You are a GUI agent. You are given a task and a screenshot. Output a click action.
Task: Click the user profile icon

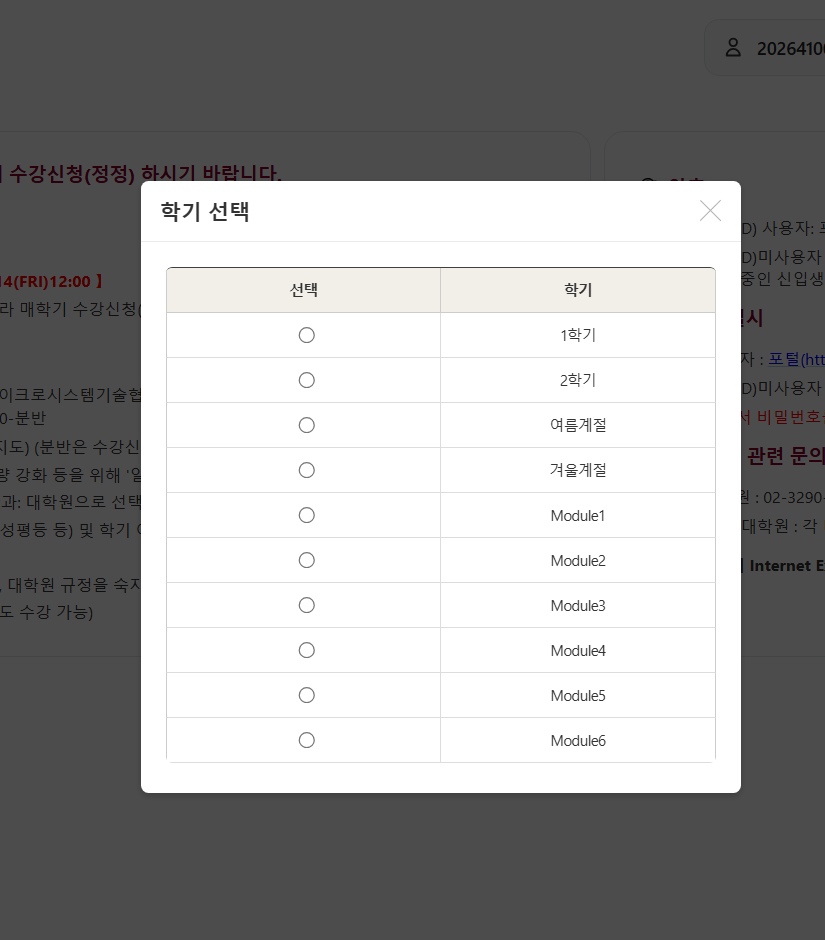coord(733,47)
